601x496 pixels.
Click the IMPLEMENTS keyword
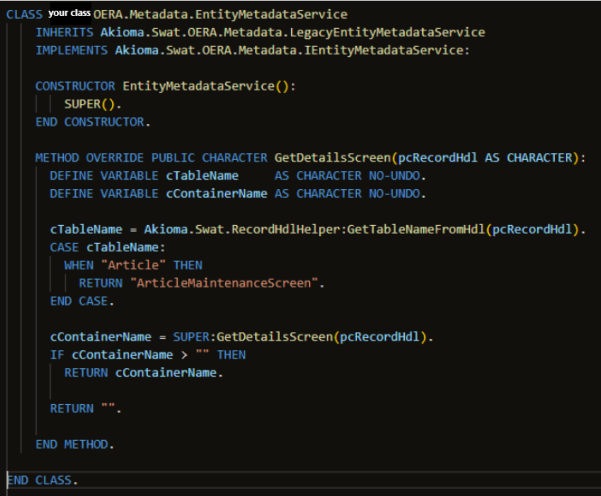[x=72, y=50]
